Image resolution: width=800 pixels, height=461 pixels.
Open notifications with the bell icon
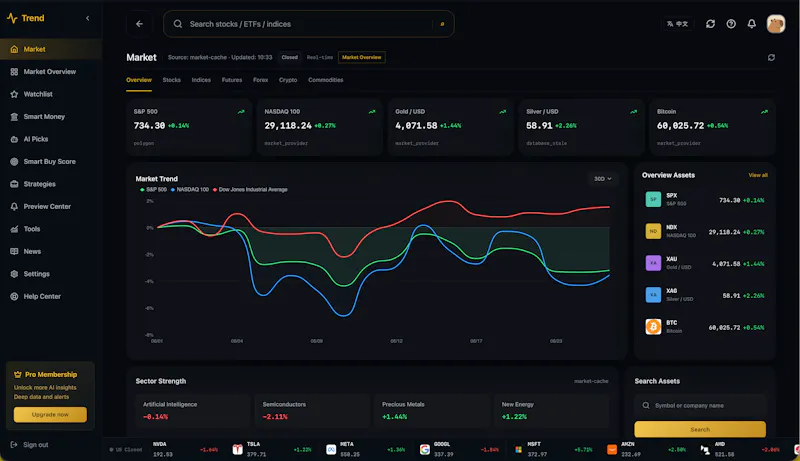click(752, 24)
